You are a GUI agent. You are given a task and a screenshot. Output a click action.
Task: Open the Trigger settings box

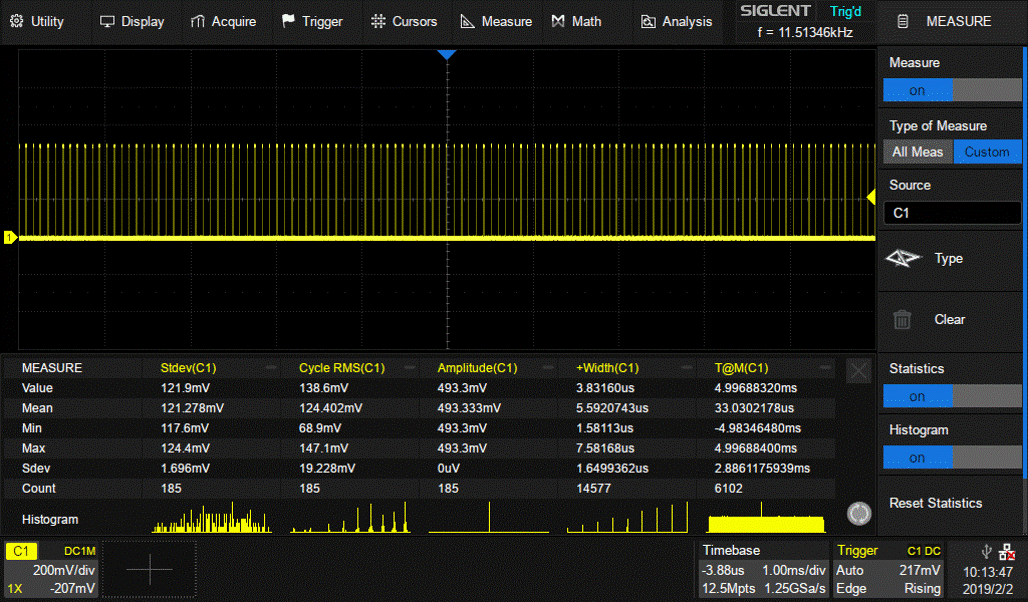(888, 569)
